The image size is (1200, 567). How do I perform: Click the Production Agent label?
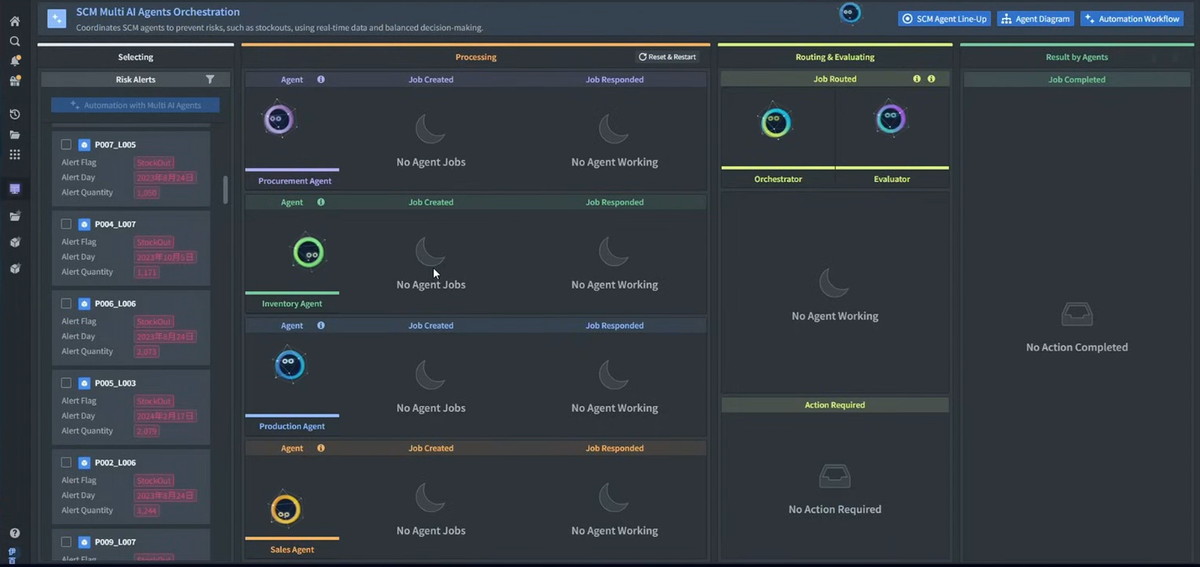[x=292, y=426]
